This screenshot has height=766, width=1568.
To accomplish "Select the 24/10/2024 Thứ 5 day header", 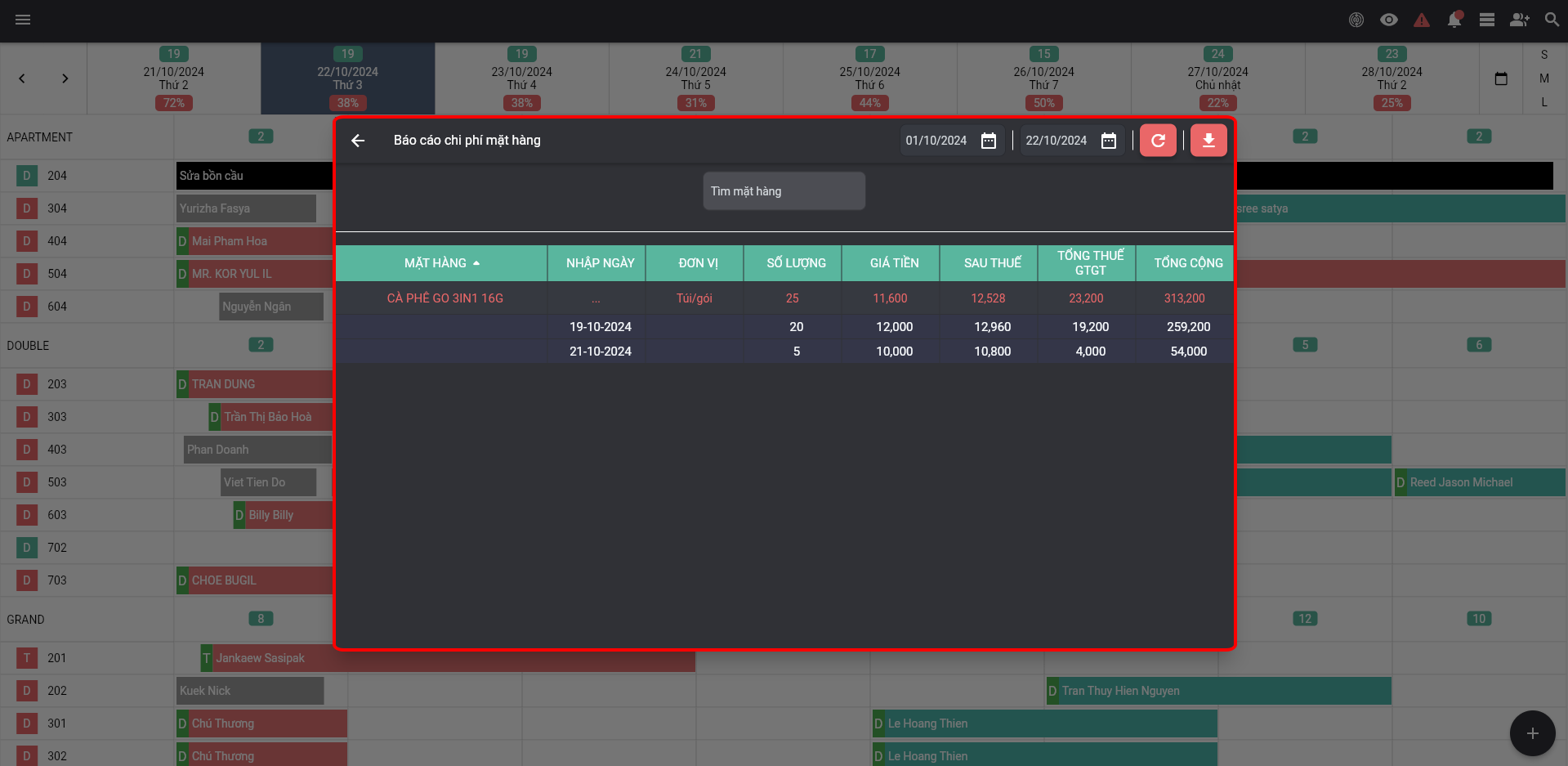I will tap(696, 78).
